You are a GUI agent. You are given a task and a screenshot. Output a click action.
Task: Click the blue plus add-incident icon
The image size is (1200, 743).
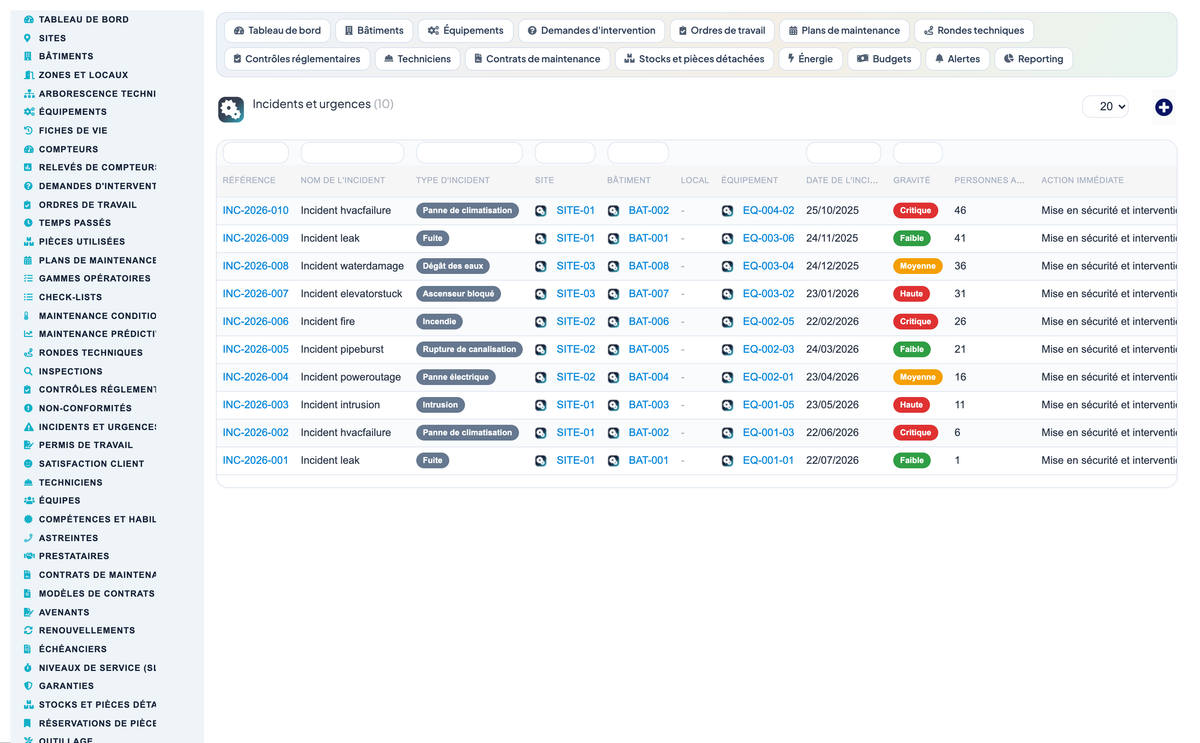point(1163,107)
